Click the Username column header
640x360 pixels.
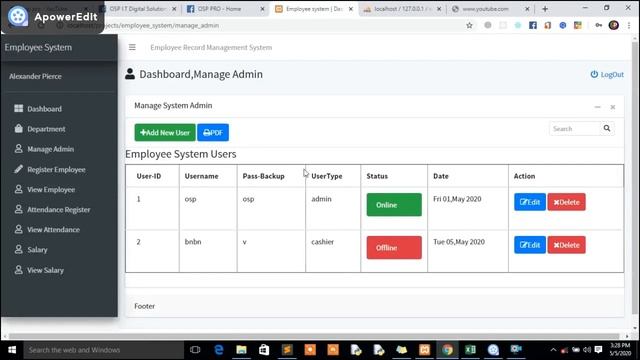click(201, 176)
